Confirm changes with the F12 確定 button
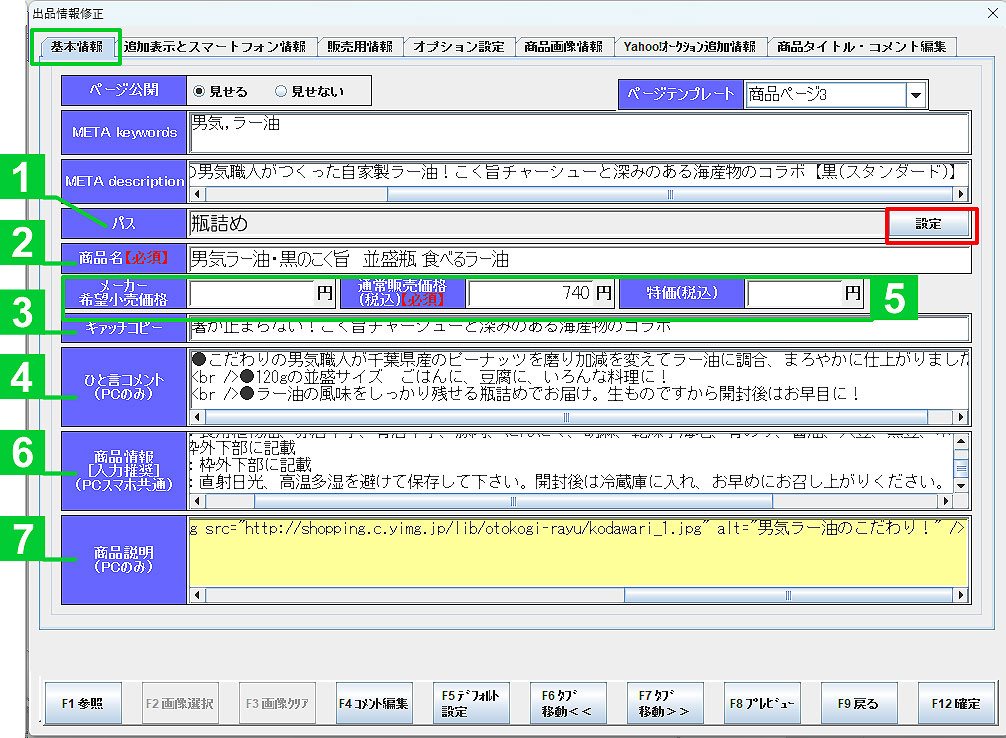Image resolution: width=1006 pixels, height=738 pixels. pyautogui.click(x=955, y=703)
